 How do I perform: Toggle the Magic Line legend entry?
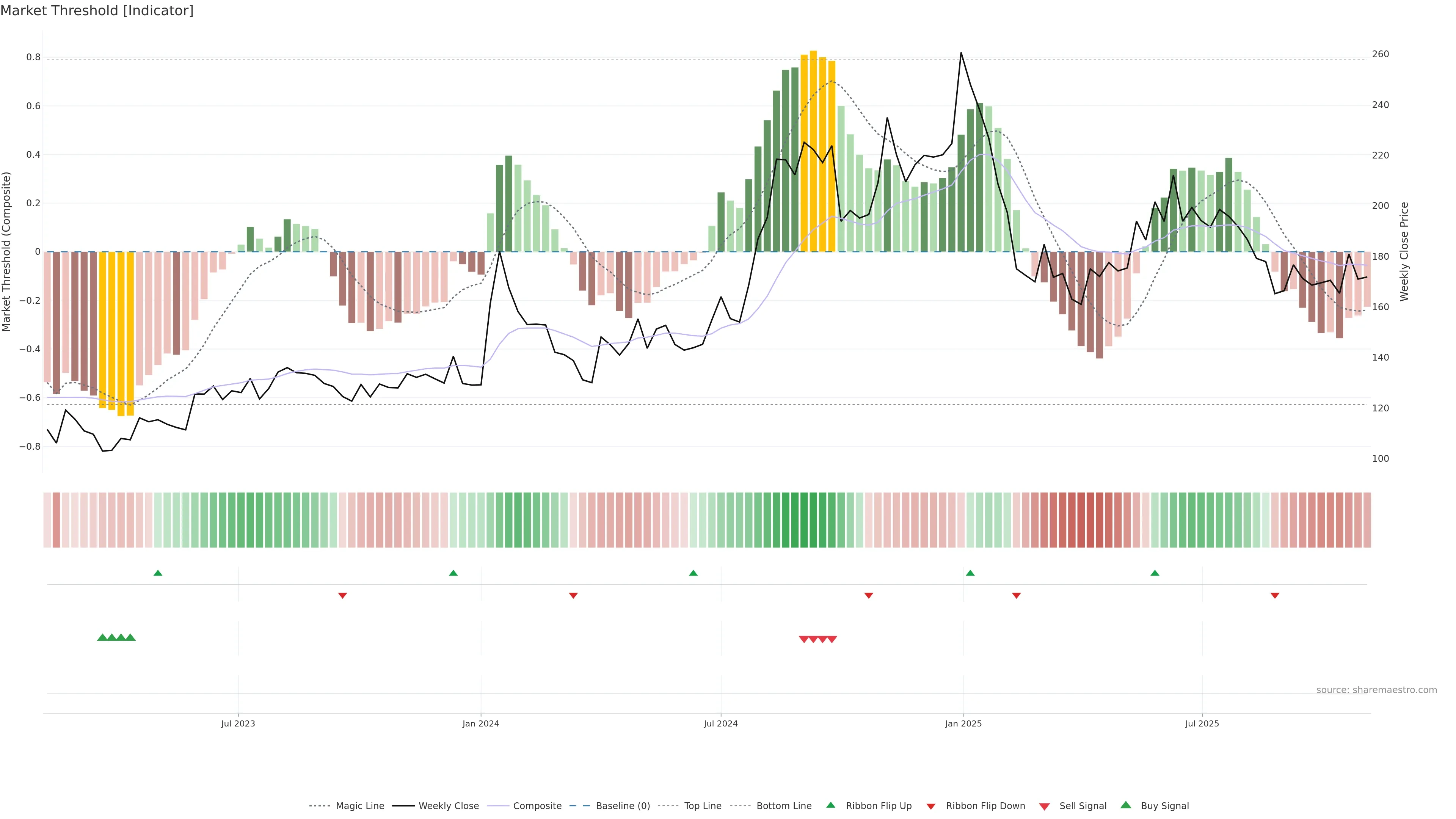pyautogui.click(x=359, y=806)
